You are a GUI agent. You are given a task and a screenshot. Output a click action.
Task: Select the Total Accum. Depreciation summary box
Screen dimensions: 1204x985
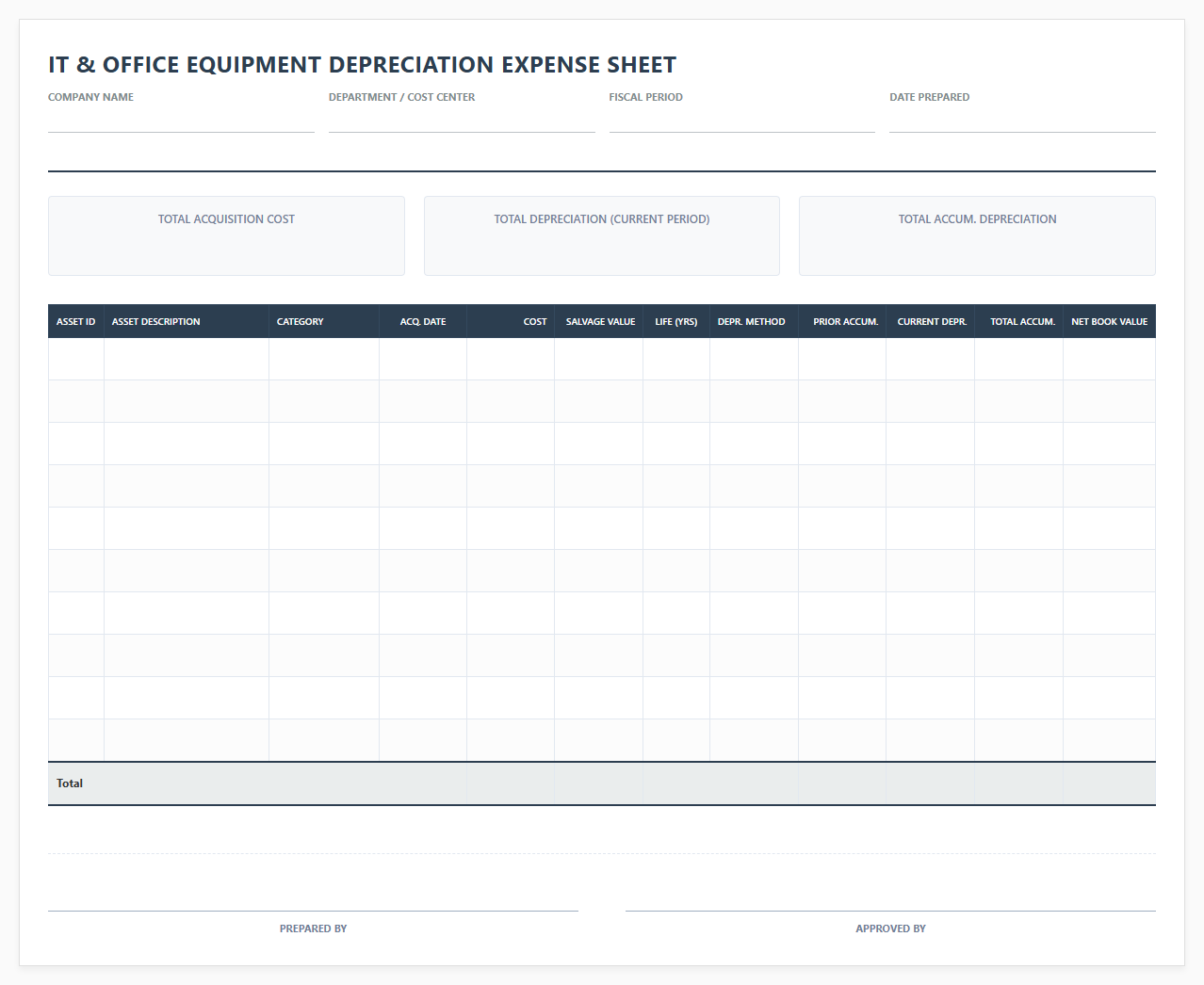tap(977, 235)
